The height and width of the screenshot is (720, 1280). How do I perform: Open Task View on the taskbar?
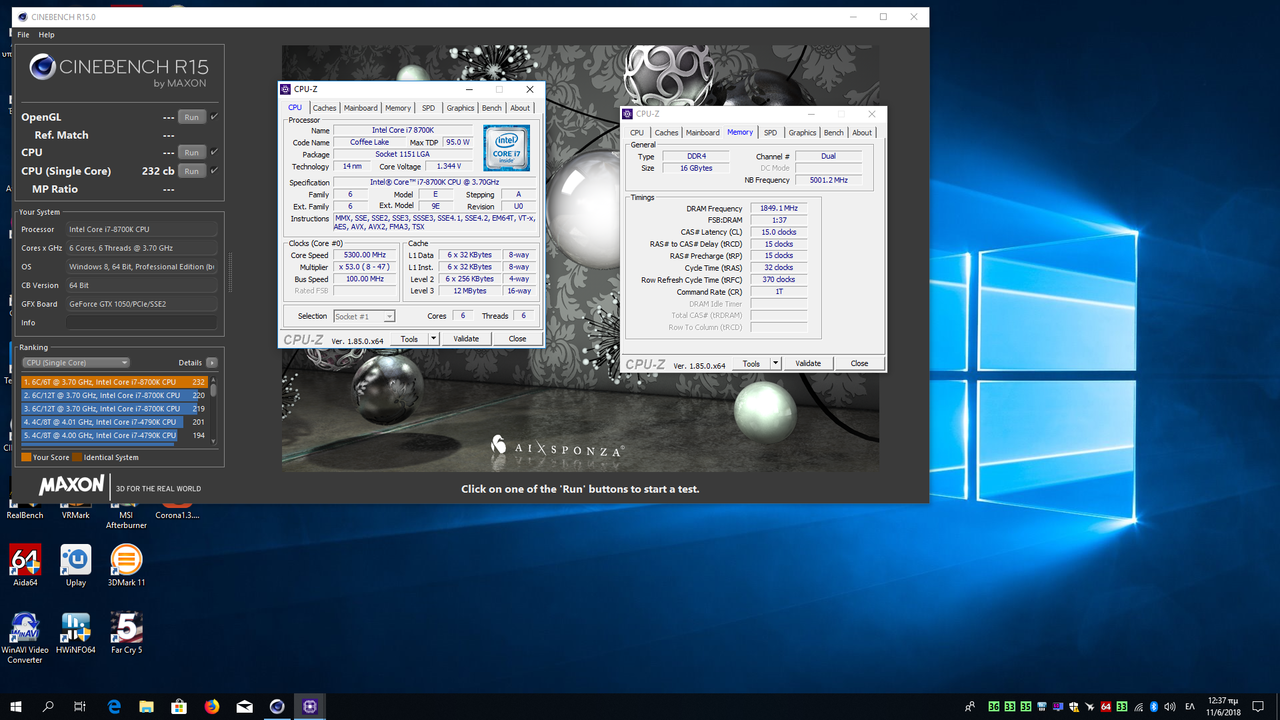pos(80,706)
